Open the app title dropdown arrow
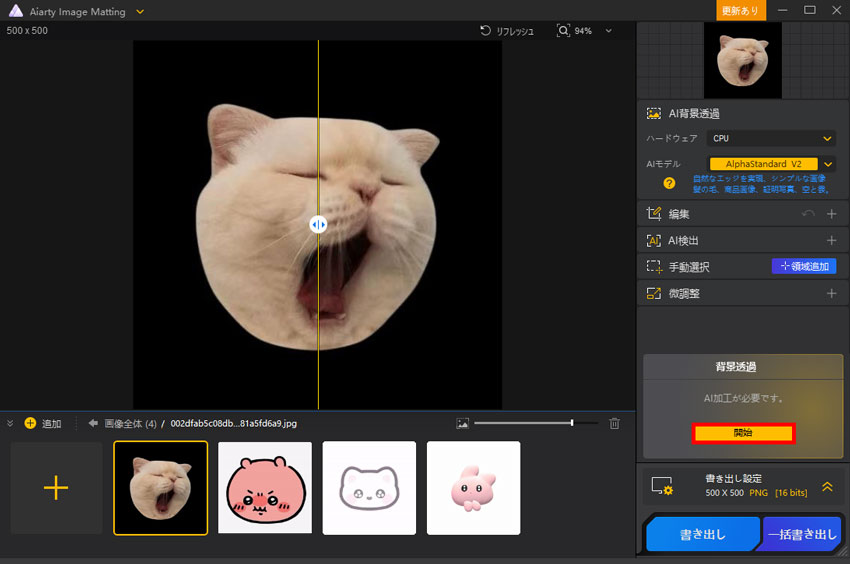850x564 pixels. click(x=140, y=11)
